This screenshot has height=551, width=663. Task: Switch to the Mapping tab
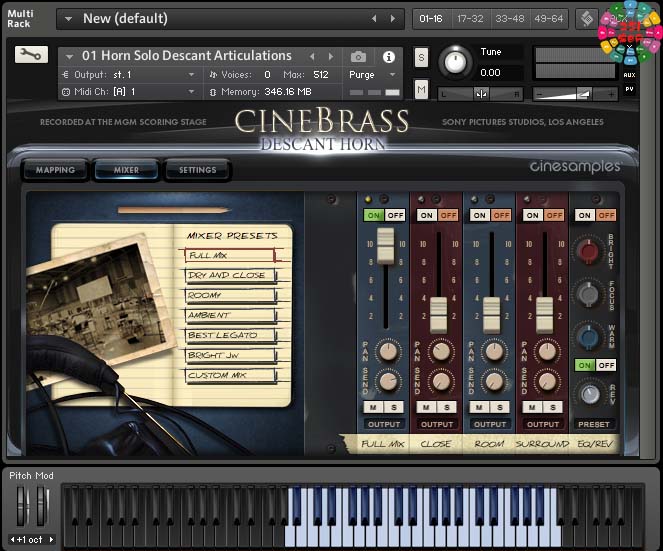tap(55, 170)
